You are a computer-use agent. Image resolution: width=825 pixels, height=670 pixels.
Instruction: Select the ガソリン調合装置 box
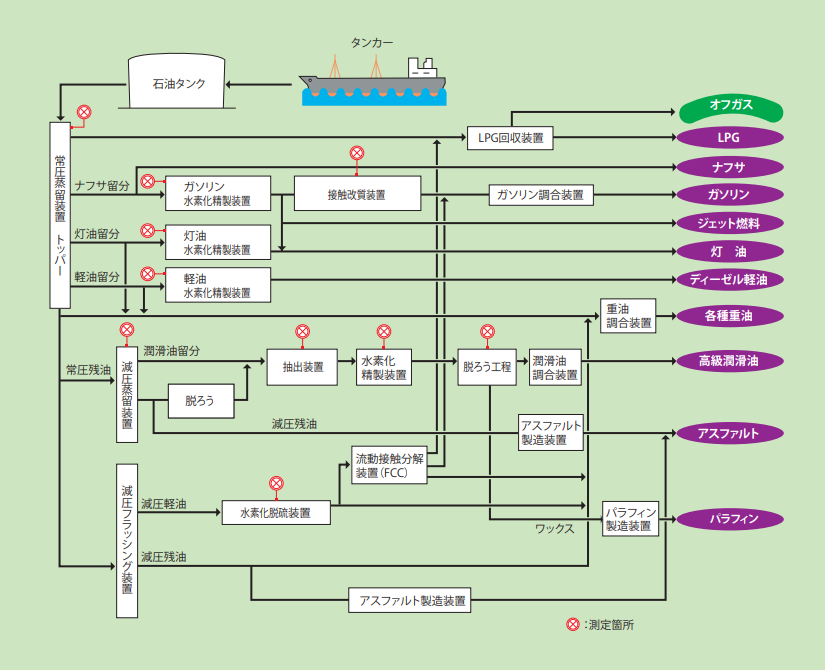click(x=541, y=195)
